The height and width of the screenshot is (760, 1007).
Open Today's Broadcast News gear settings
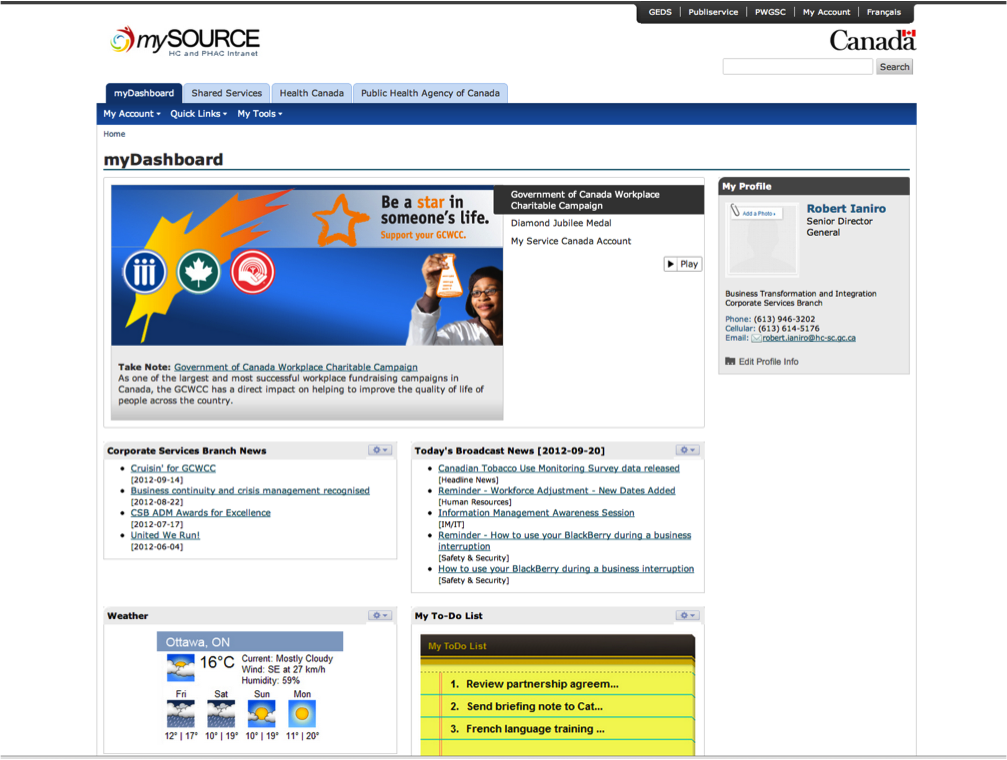click(687, 450)
